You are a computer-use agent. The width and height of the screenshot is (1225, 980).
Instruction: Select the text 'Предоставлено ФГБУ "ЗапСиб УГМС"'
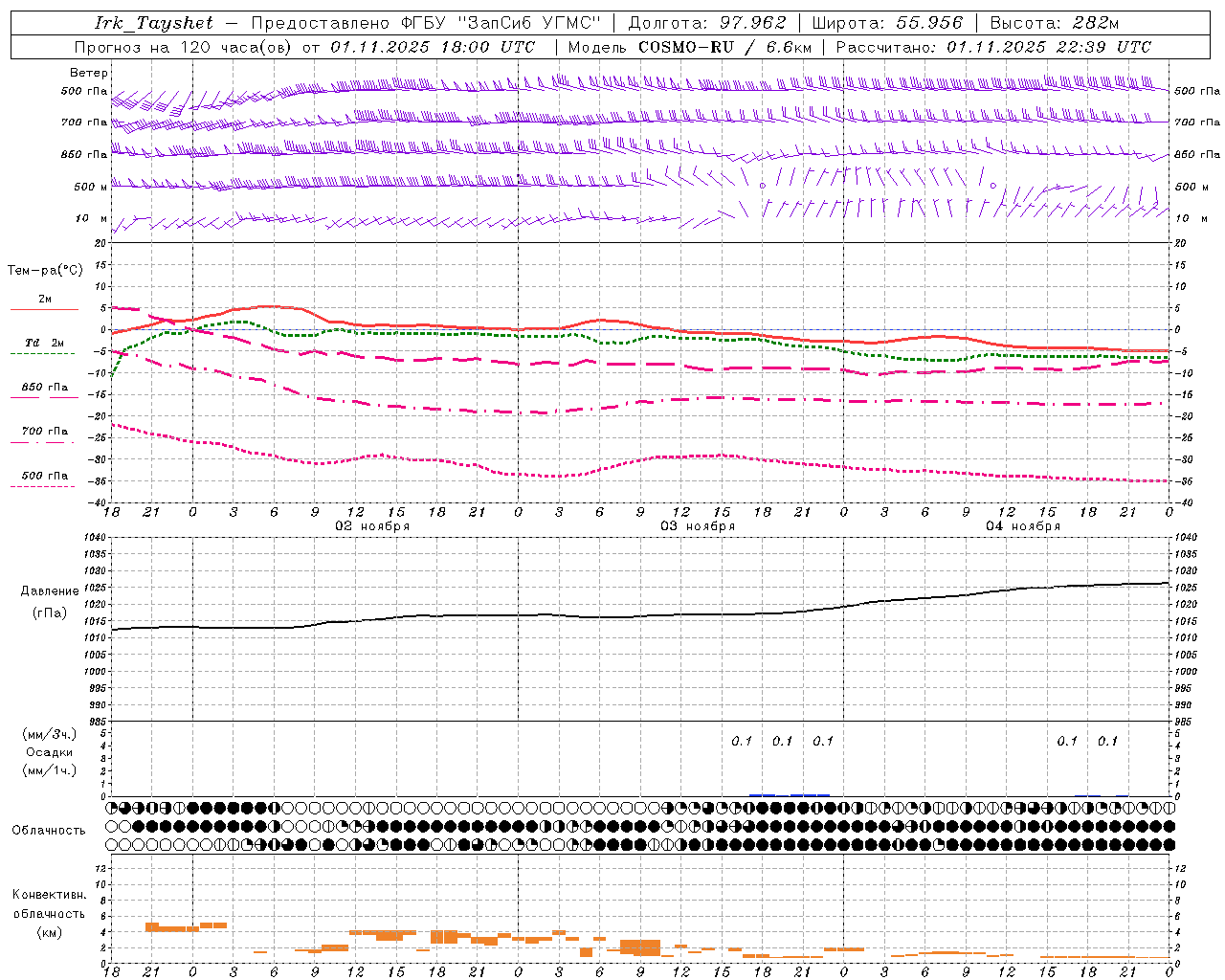[x=426, y=23]
